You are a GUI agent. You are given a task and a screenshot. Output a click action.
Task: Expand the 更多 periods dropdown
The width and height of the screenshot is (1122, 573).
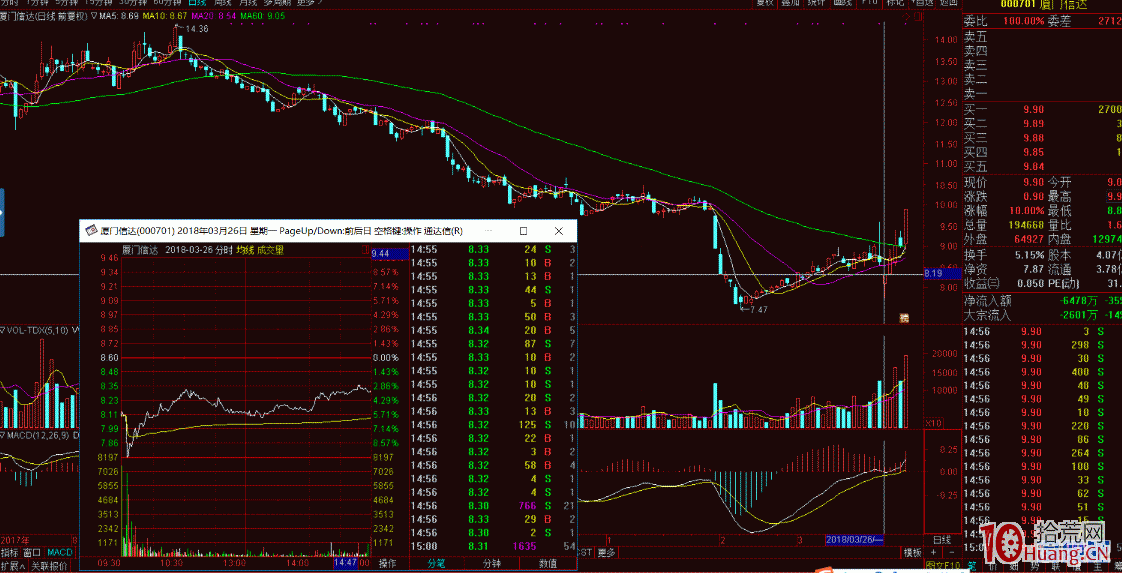[308, 2]
